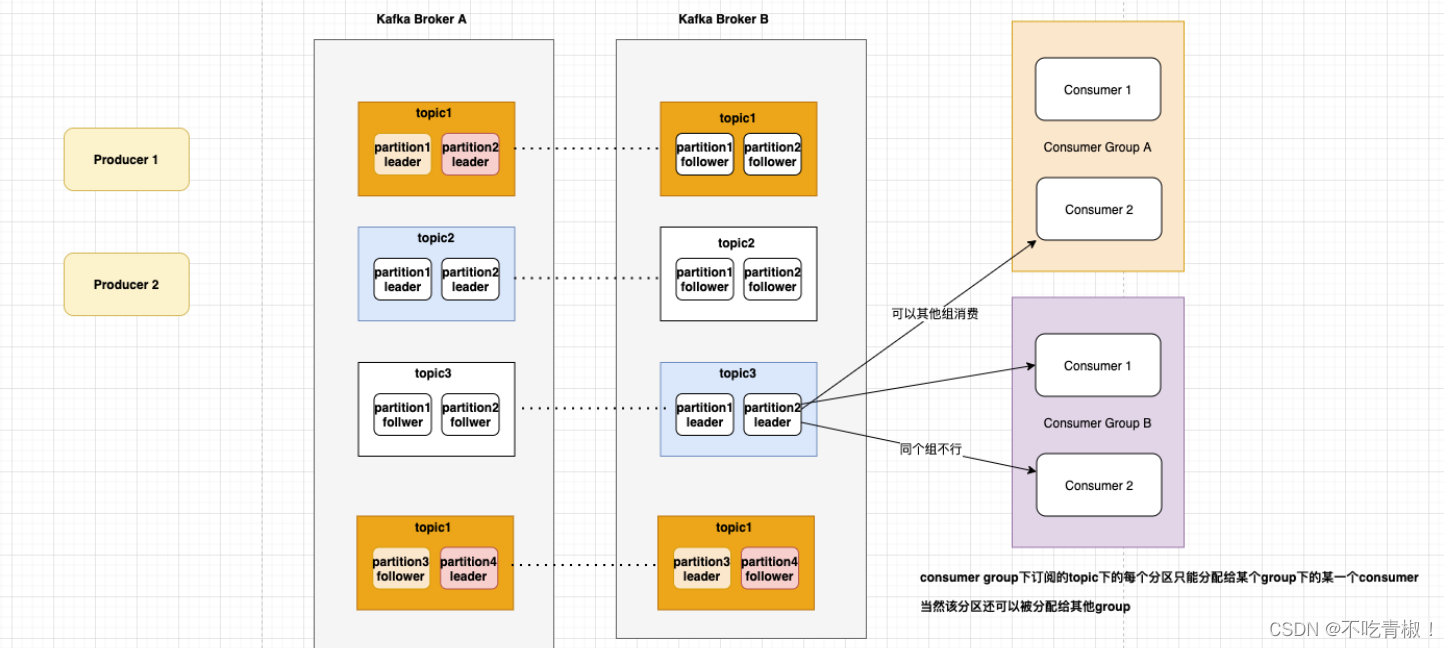Select partition1 leader in Broker A topic2
Image resolution: width=1448 pixels, height=648 pixels.
tap(403, 279)
